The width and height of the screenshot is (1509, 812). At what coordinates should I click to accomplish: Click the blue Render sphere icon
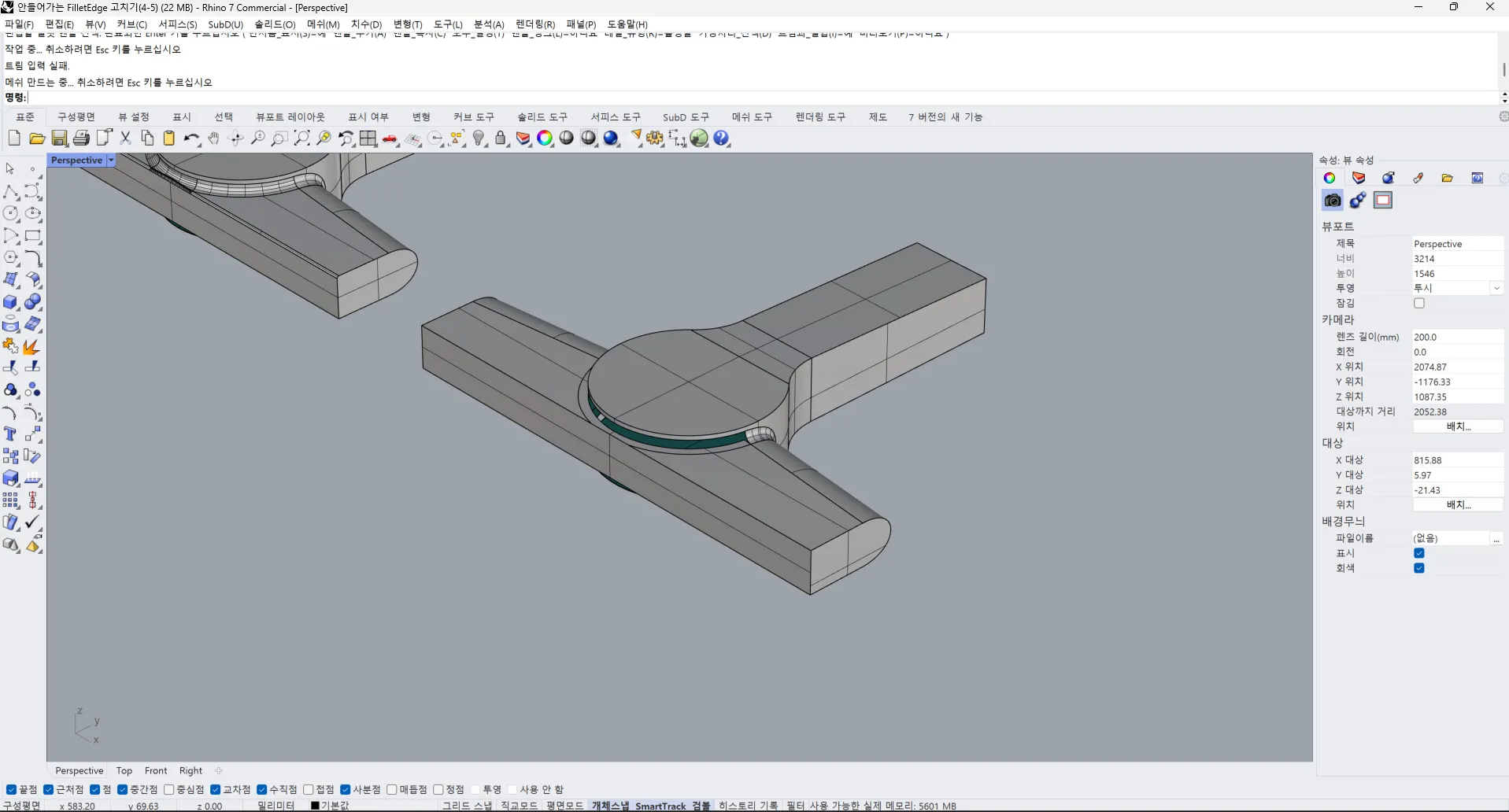coord(612,138)
